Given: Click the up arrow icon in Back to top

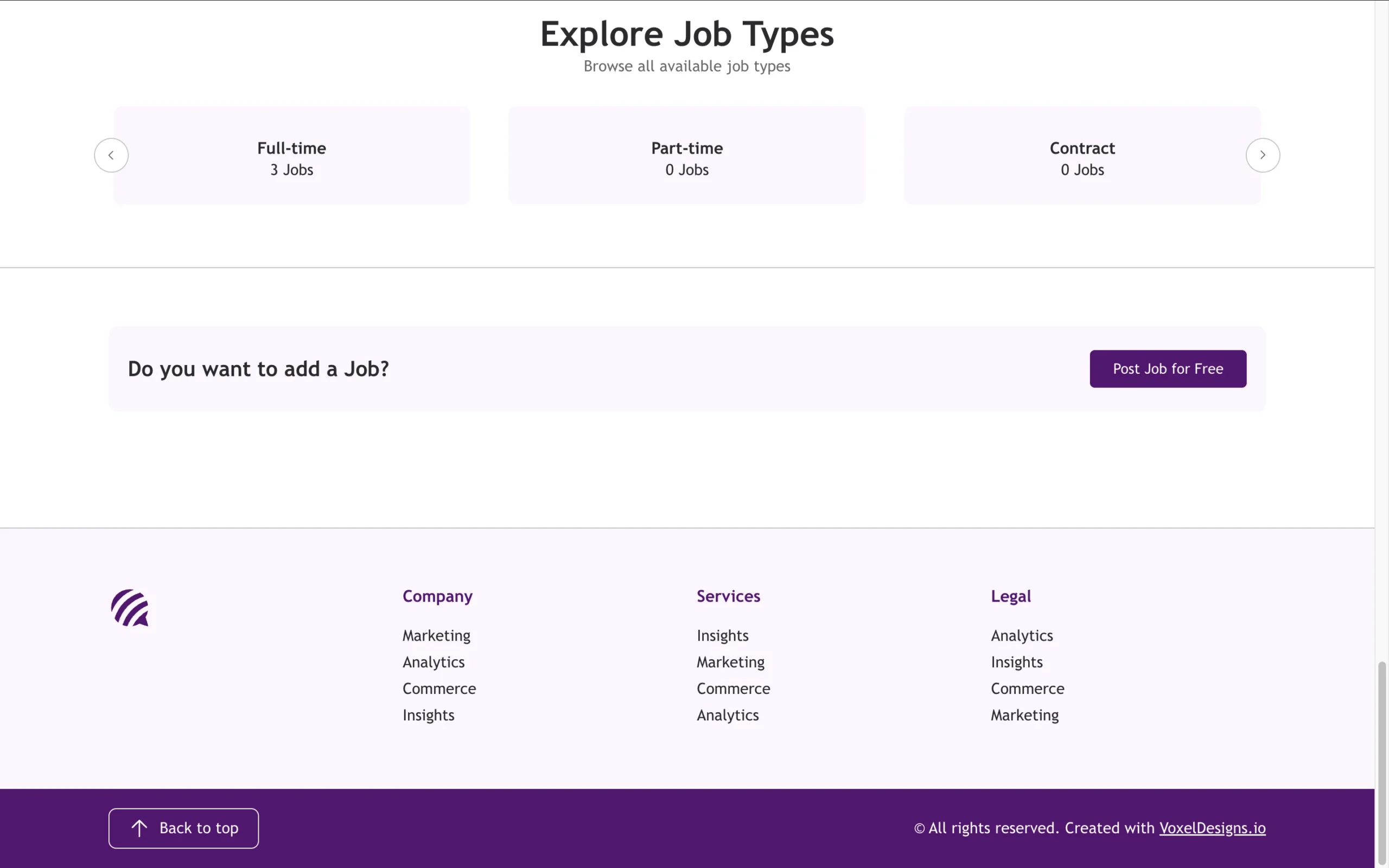Looking at the screenshot, I should coord(139,828).
